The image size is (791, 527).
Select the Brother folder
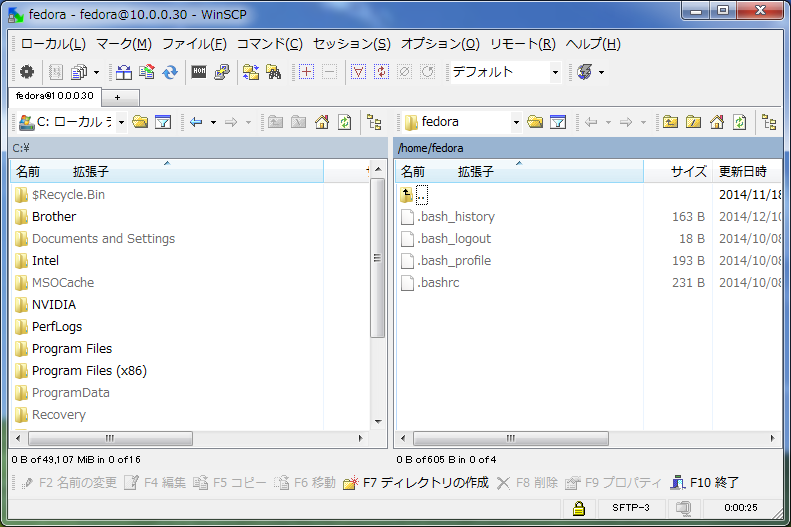click(x=45, y=216)
